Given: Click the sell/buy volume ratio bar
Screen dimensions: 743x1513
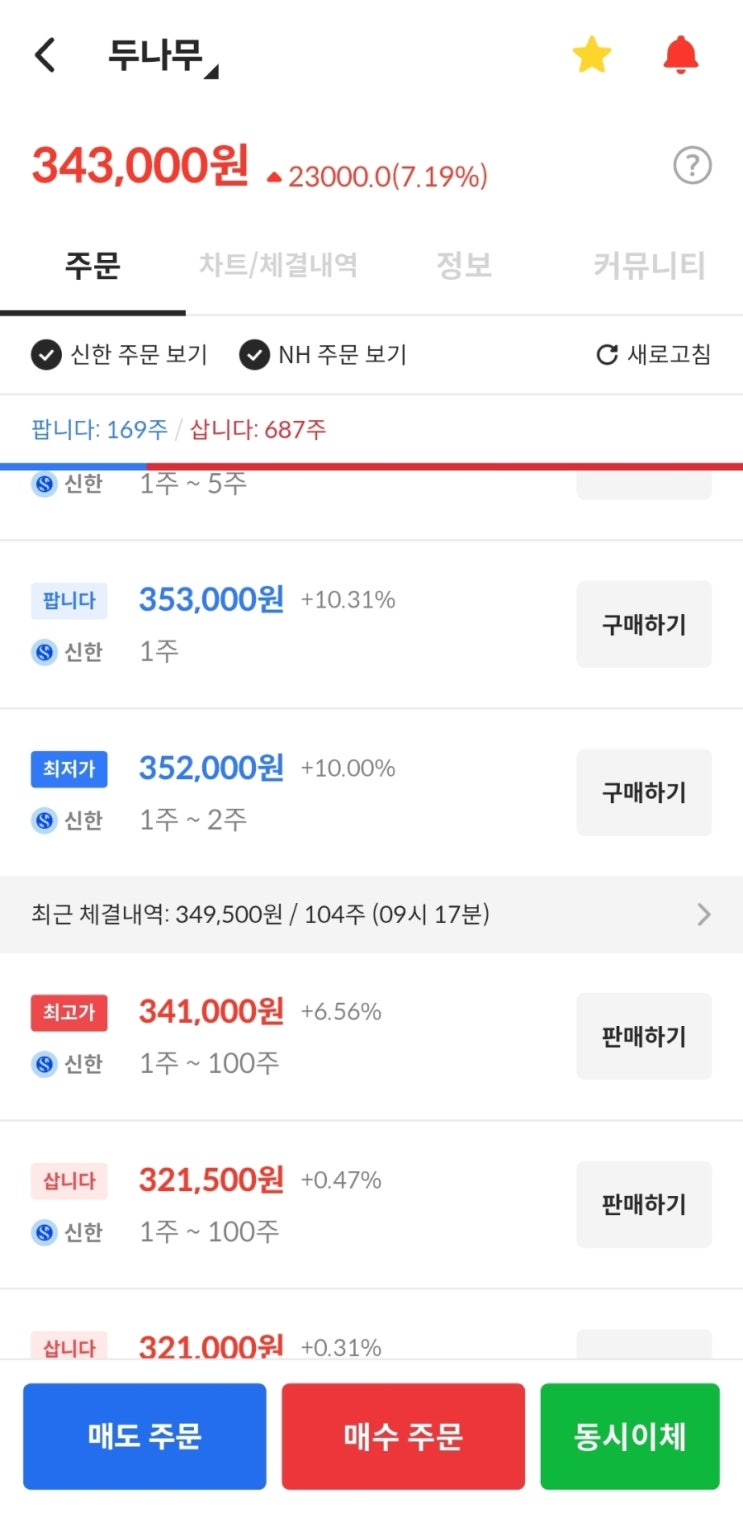Looking at the screenshot, I should click(x=371, y=466).
